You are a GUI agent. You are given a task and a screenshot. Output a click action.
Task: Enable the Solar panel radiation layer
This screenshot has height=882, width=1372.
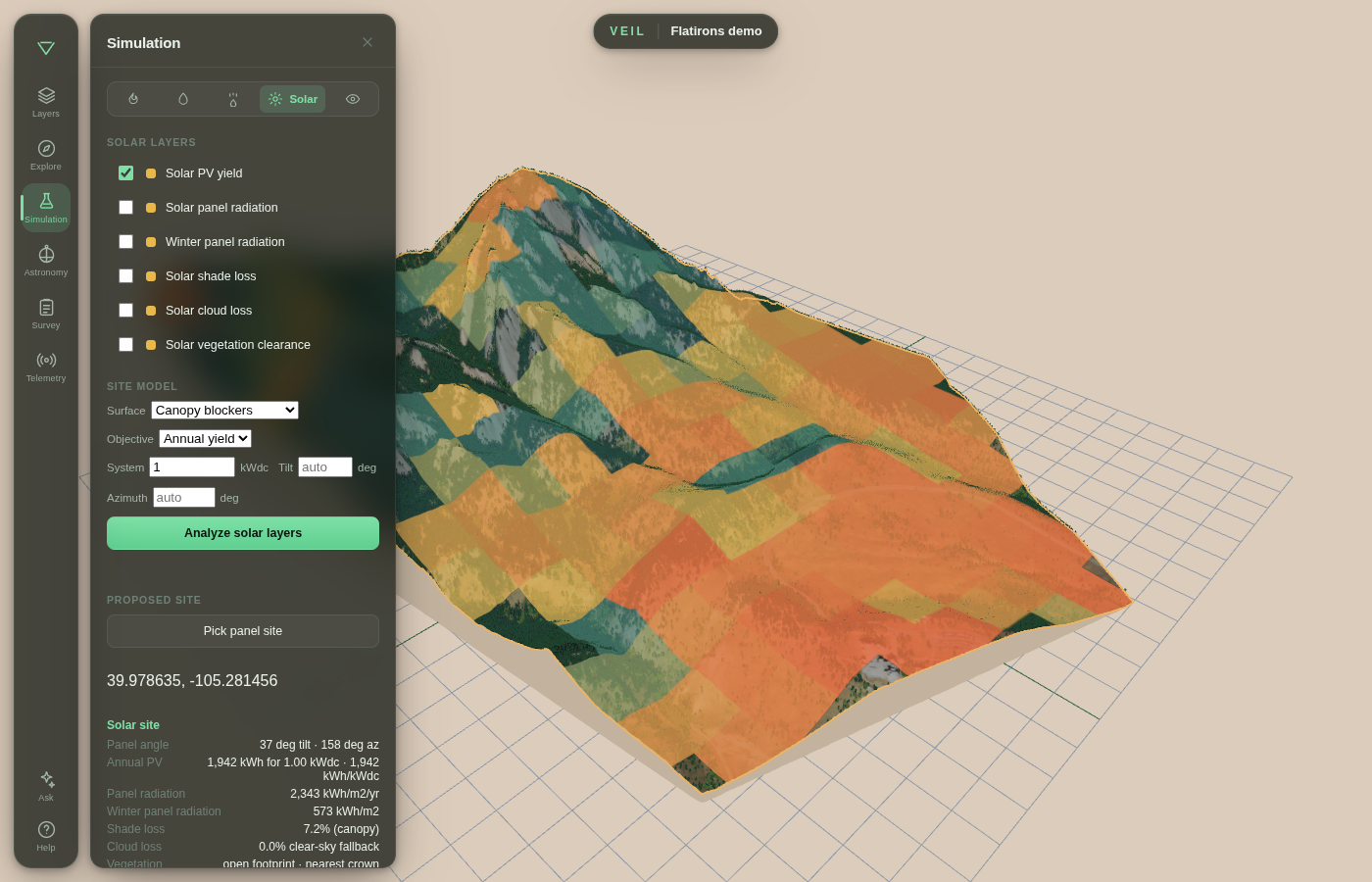point(126,207)
